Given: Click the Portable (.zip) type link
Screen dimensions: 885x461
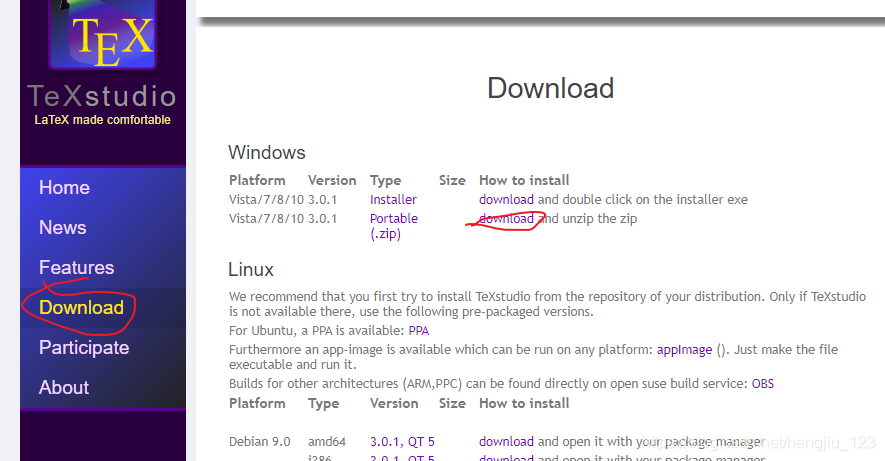Looking at the screenshot, I should [394, 226].
